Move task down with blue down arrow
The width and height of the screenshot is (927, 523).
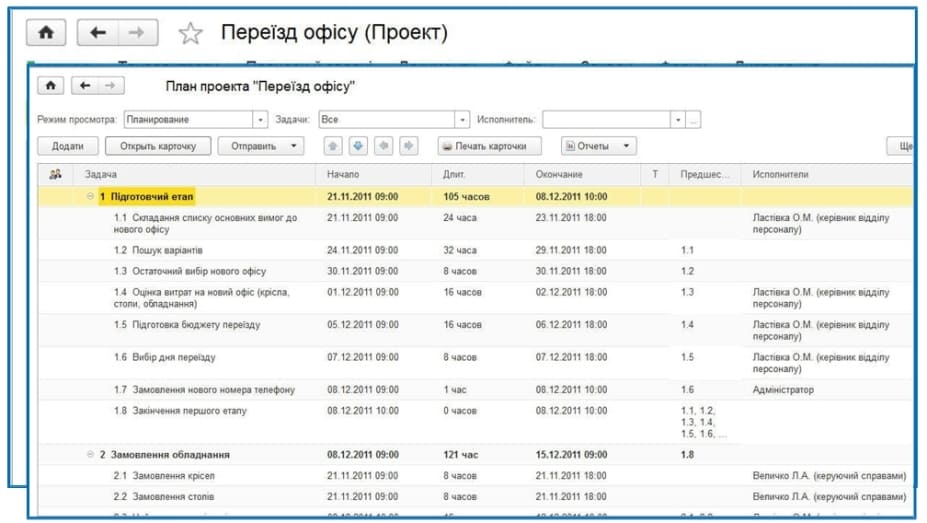click(359, 146)
